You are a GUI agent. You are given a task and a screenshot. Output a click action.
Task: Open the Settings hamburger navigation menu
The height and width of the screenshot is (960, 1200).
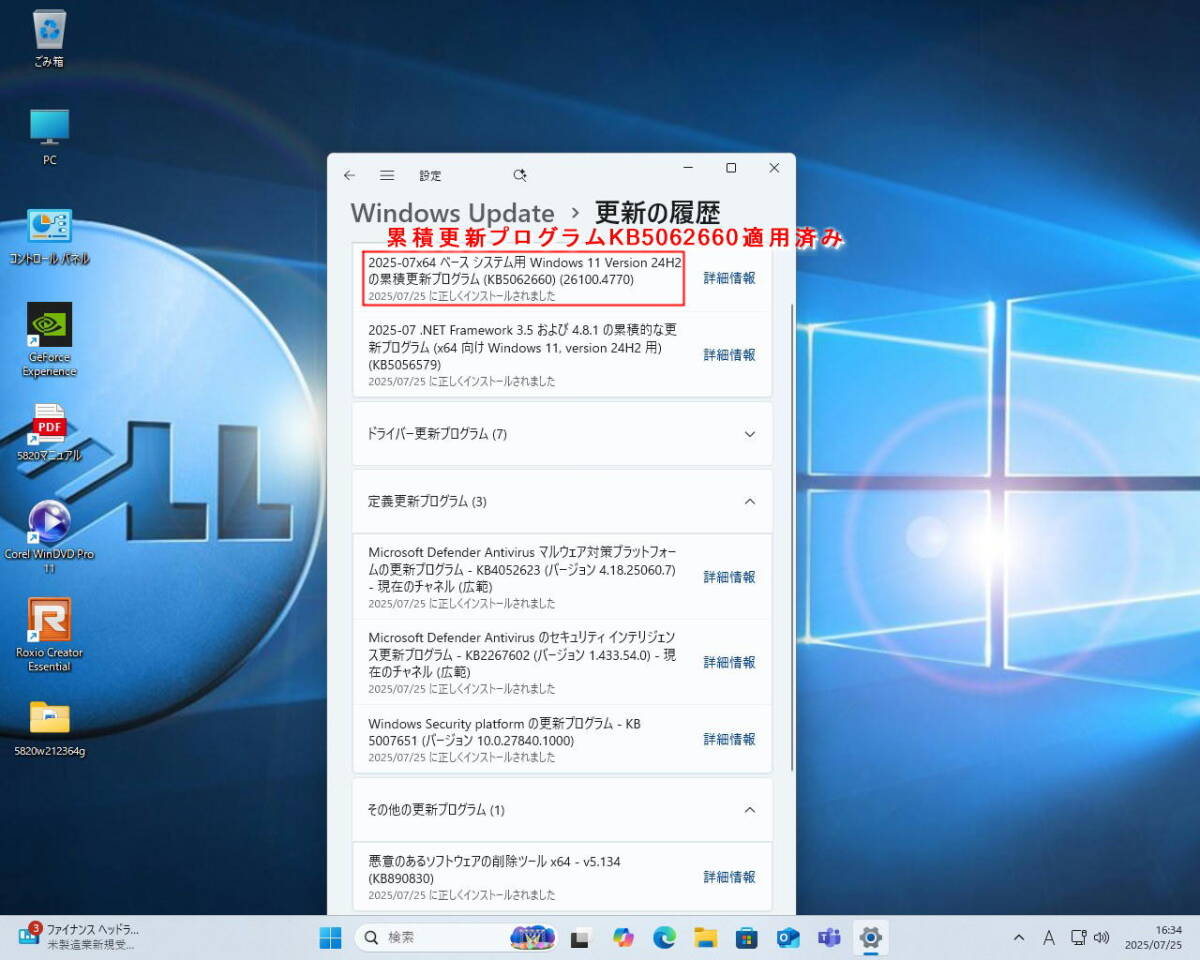tap(387, 175)
